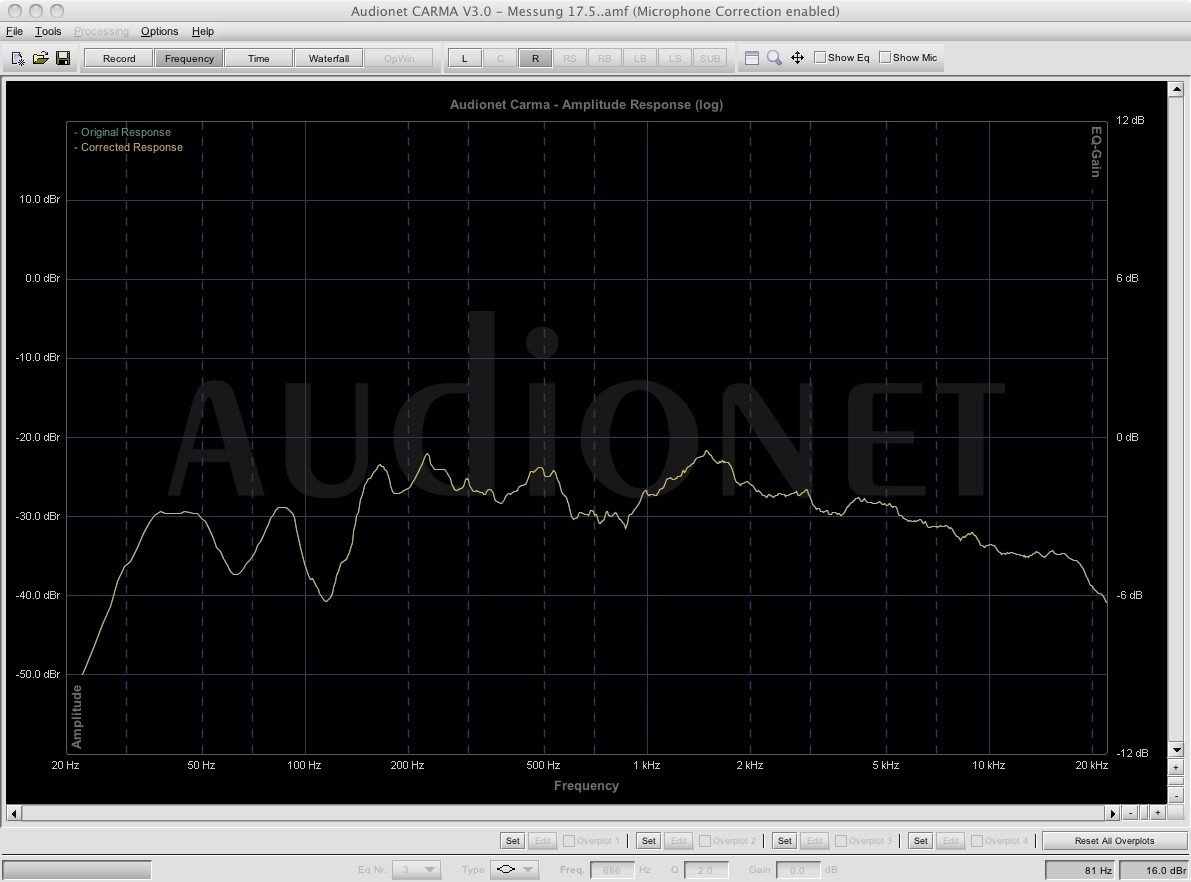The width and height of the screenshot is (1191, 882).
Task: Select the magnifier zoom tool
Action: [774, 58]
